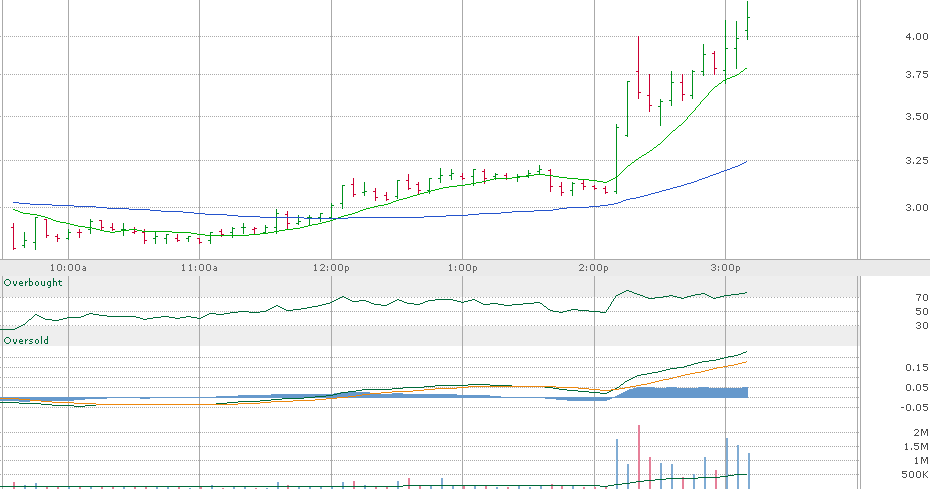The image size is (930, 489).
Task: Click the 3:00p time axis label
Action: [x=725, y=268]
